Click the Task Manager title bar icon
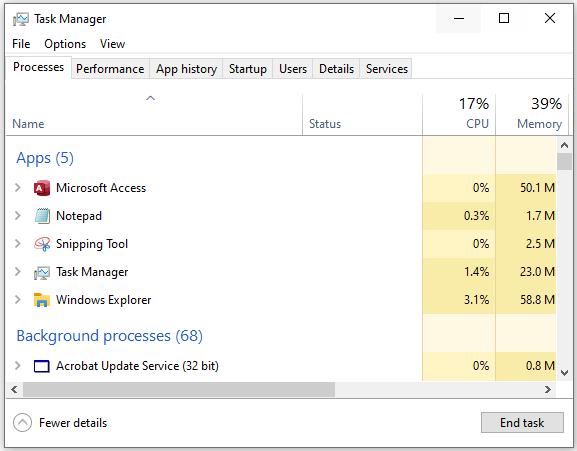577x451 pixels. tap(21, 19)
